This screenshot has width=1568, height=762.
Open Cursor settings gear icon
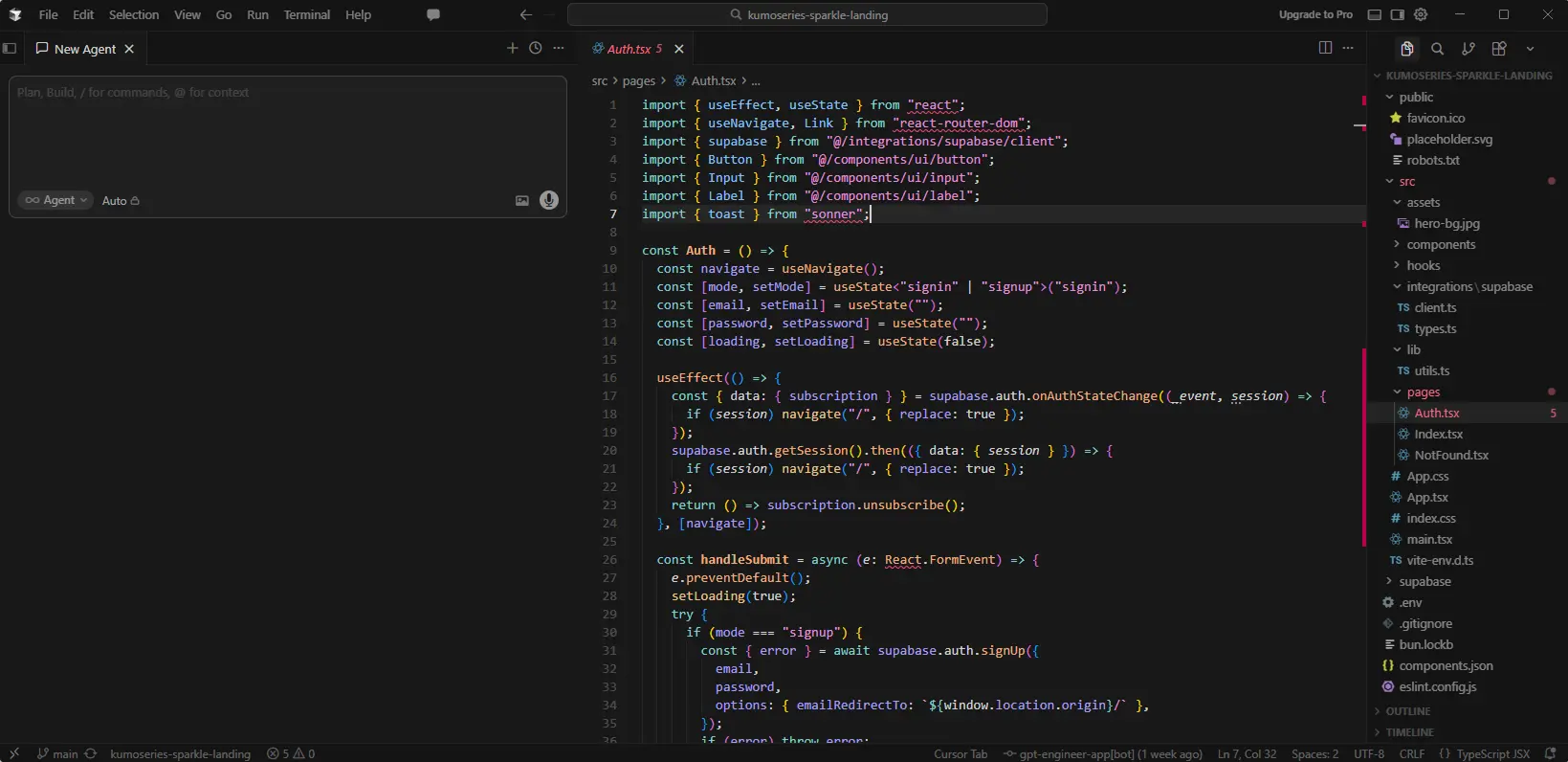click(1421, 14)
